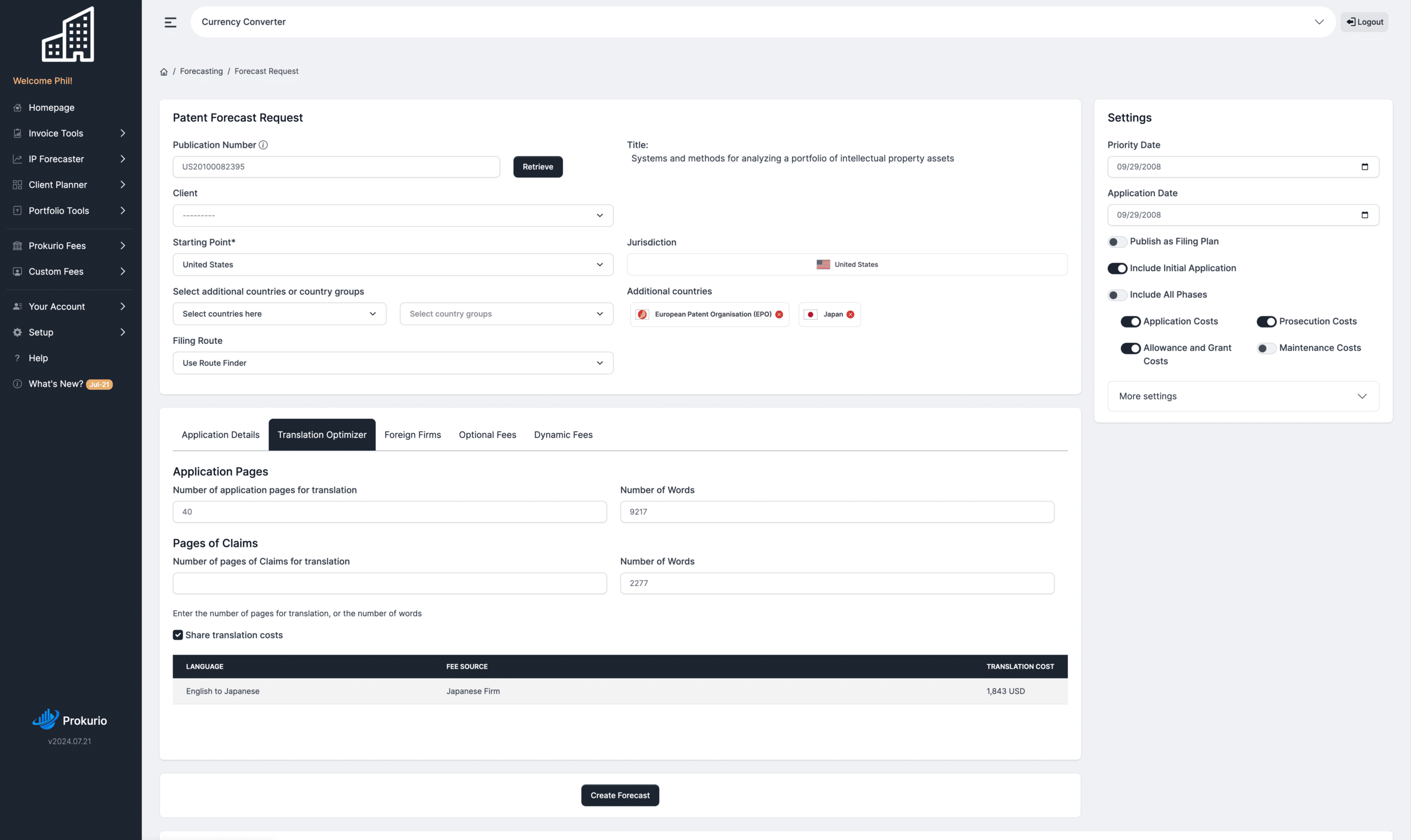
Task: Switch to Optional Fees tab
Action: coord(487,435)
